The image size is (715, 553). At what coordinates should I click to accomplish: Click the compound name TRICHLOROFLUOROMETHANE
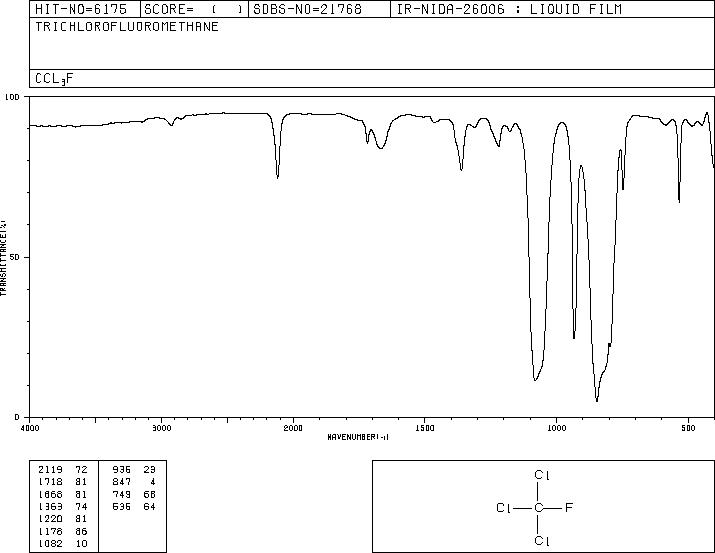[127, 26]
